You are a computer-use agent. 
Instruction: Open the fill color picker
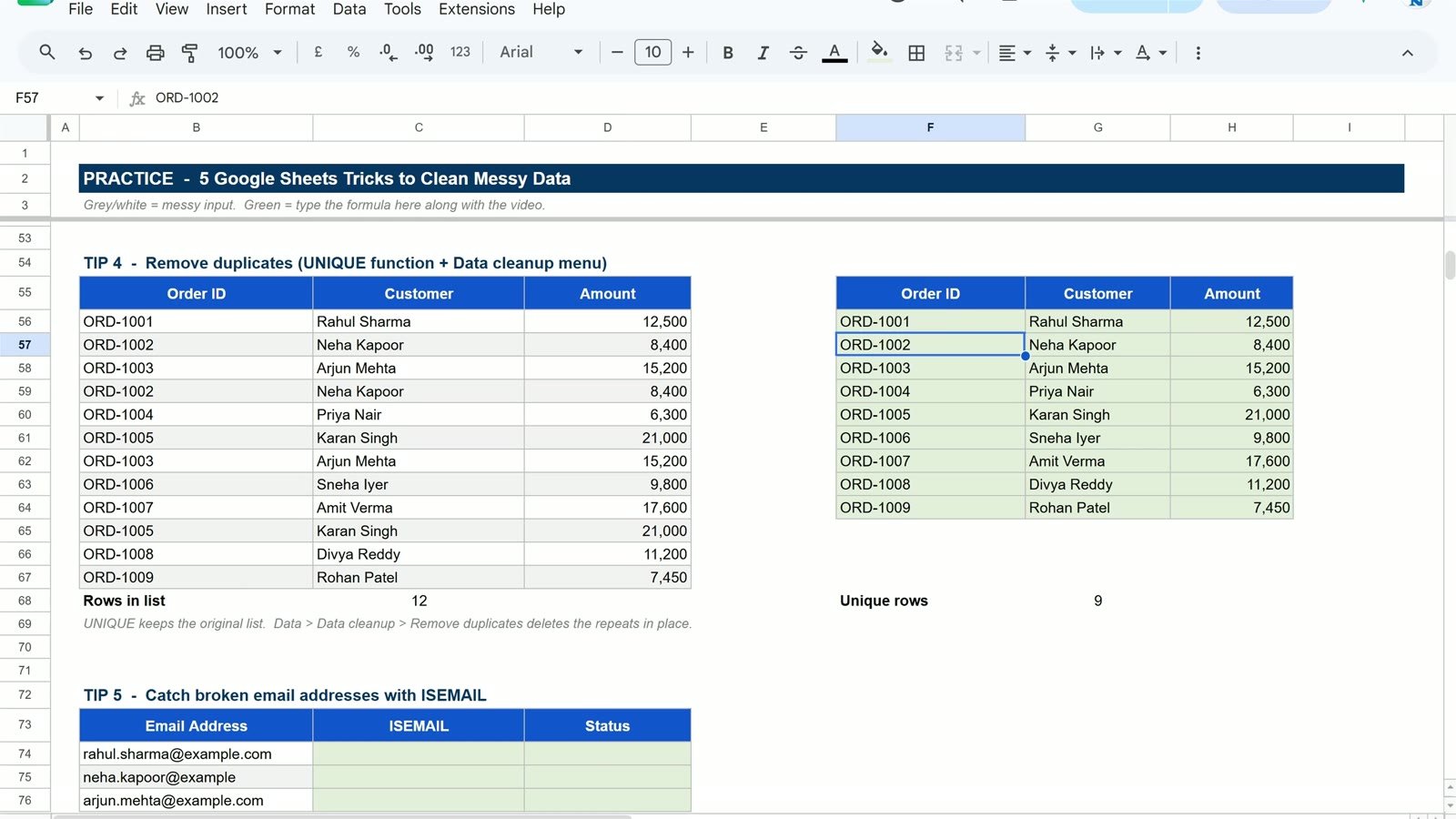tap(879, 52)
